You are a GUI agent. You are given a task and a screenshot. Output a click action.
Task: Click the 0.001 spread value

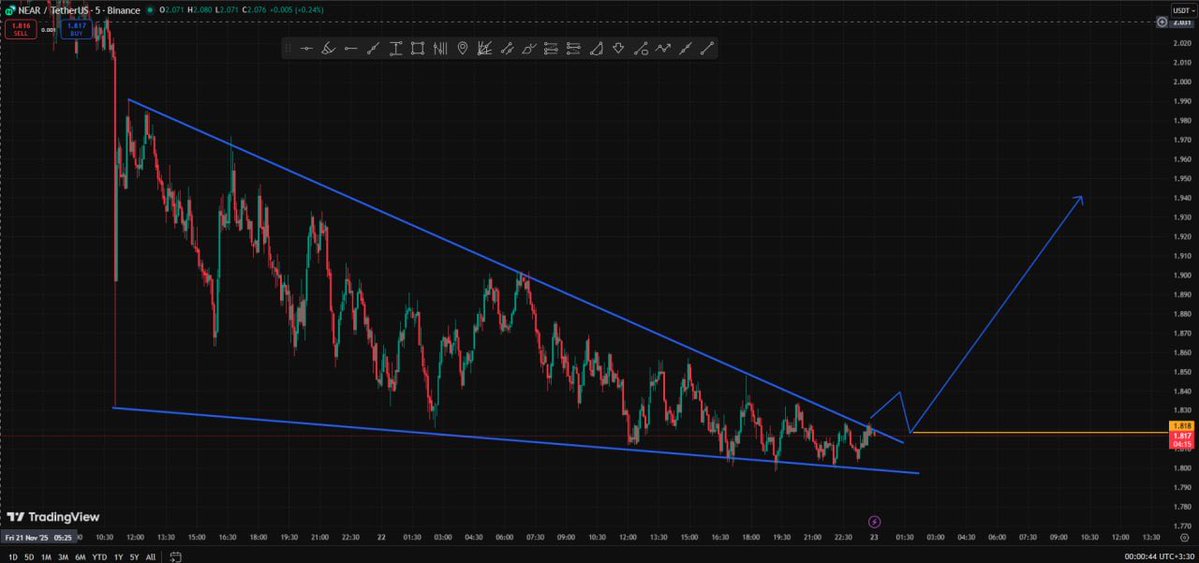[x=47, y=30]
